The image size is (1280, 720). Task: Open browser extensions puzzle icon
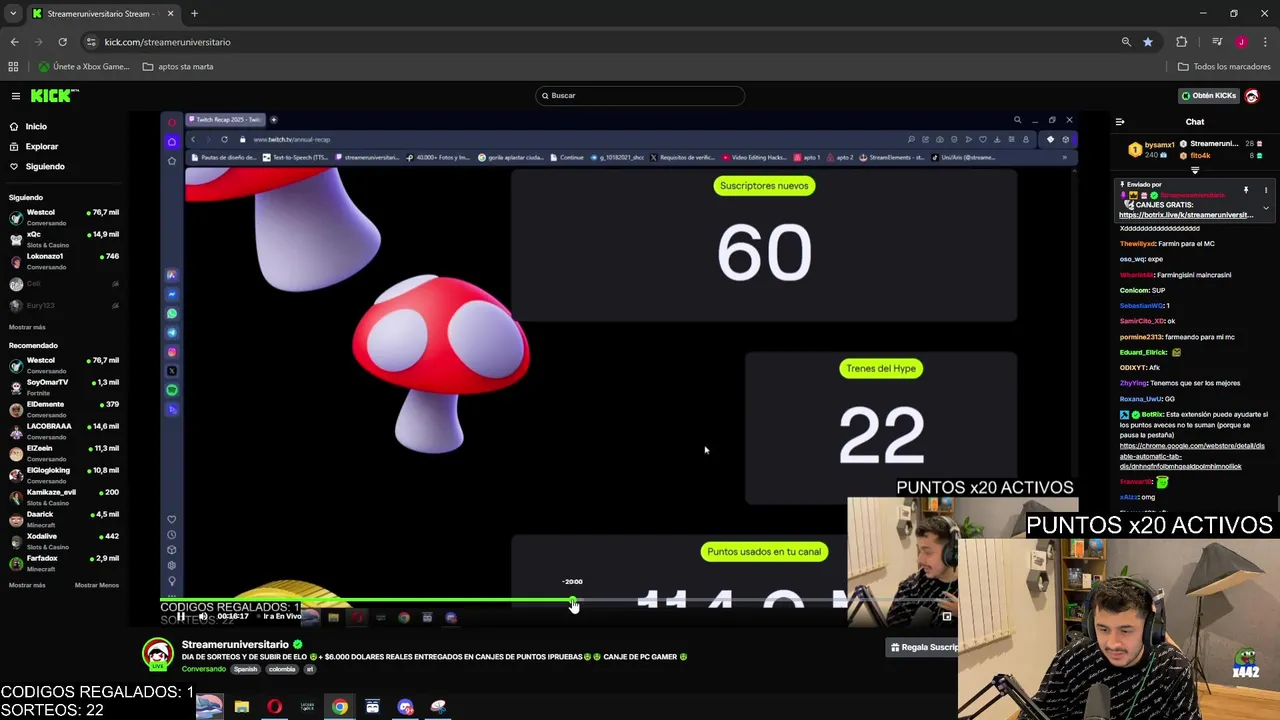tap(1182, 42)
